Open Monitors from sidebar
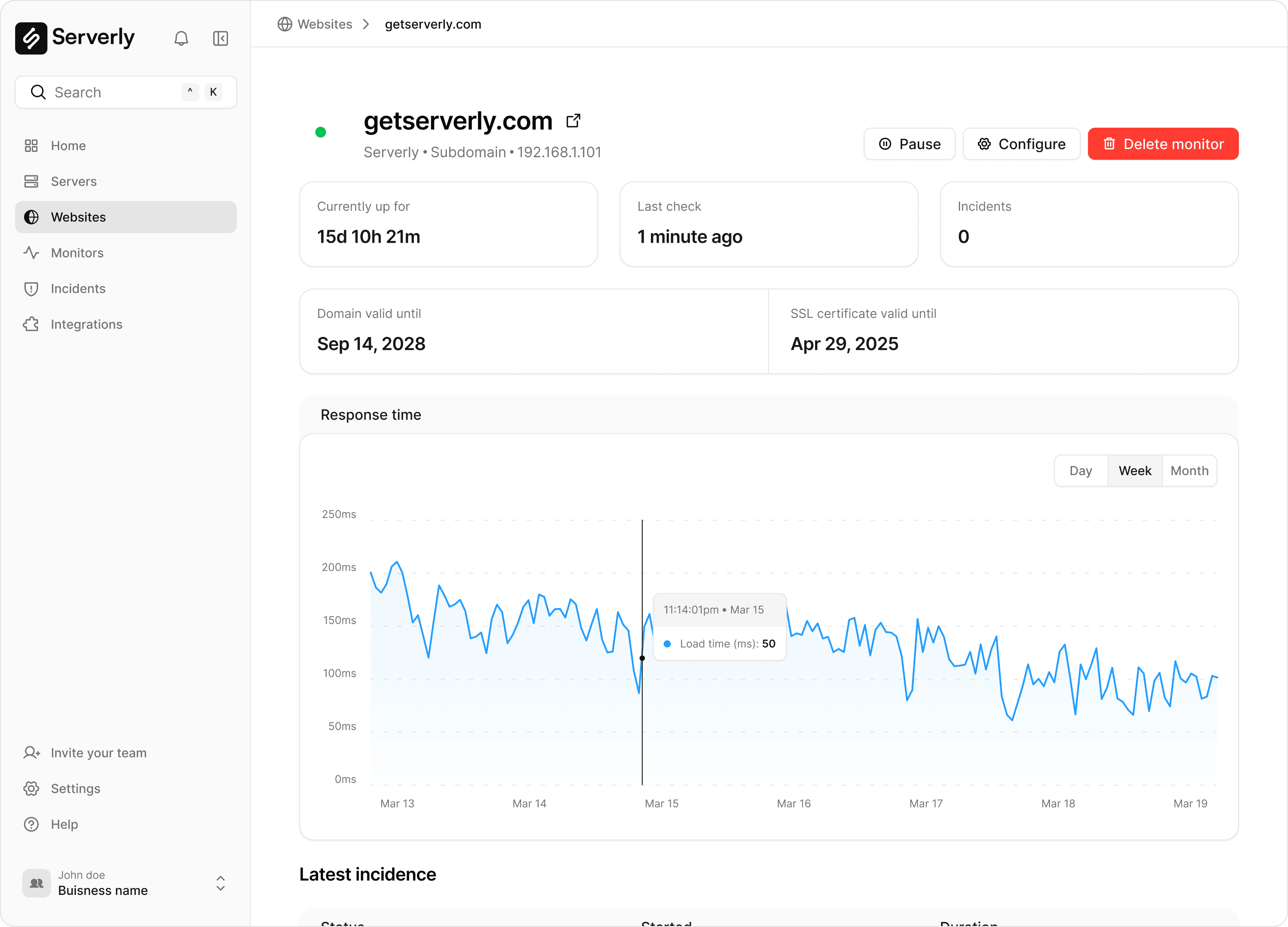 pyautogui.click(x=77, y=253)
